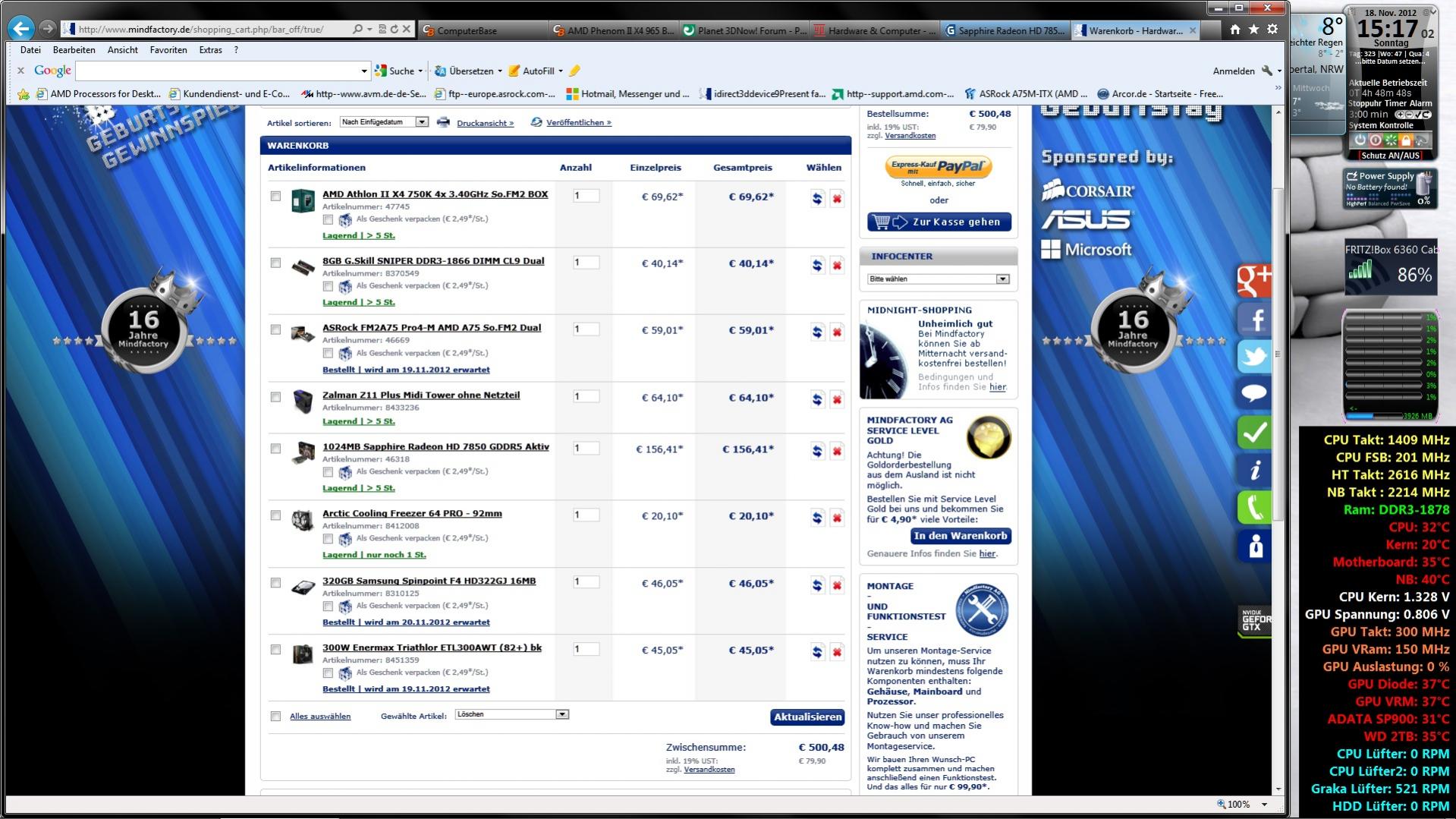
Task: Select the Arctic Cooling Freezer row checkbox
Action: (x=275, y=515)
